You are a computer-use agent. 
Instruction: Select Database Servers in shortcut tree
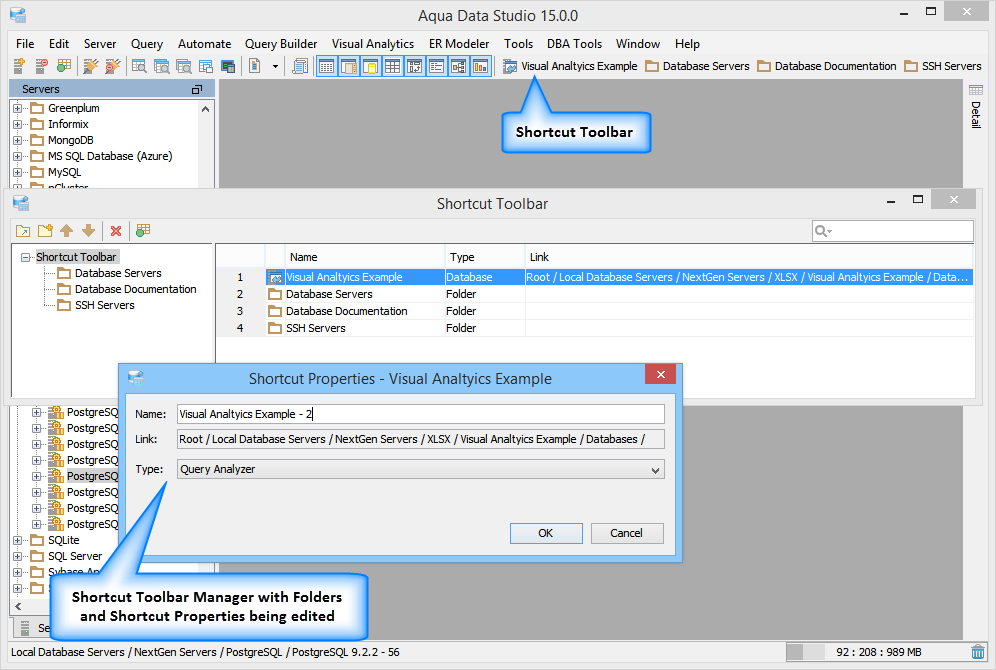point(118,273)
